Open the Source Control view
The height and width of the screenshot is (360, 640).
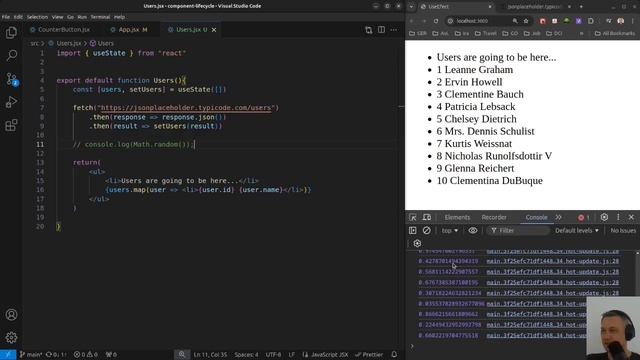coord(11,79)
